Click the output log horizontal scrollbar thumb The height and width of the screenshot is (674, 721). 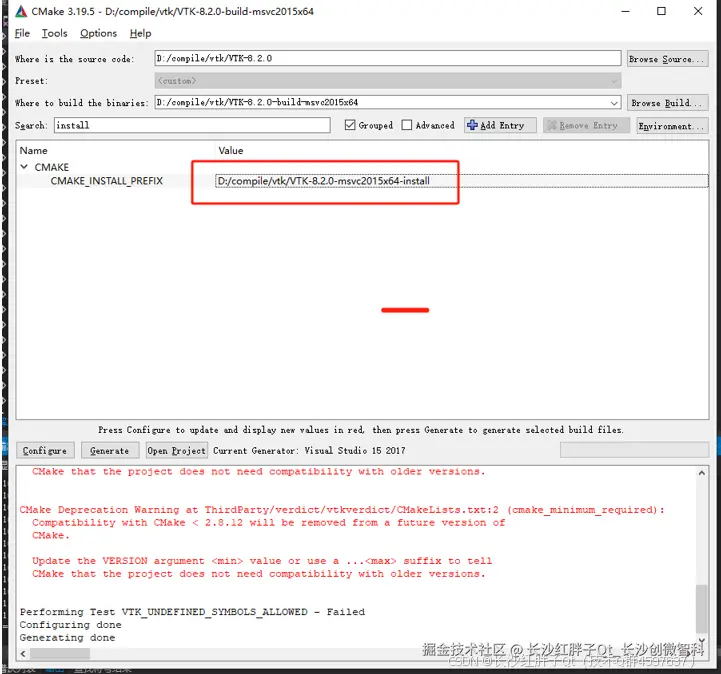(60, 653)
